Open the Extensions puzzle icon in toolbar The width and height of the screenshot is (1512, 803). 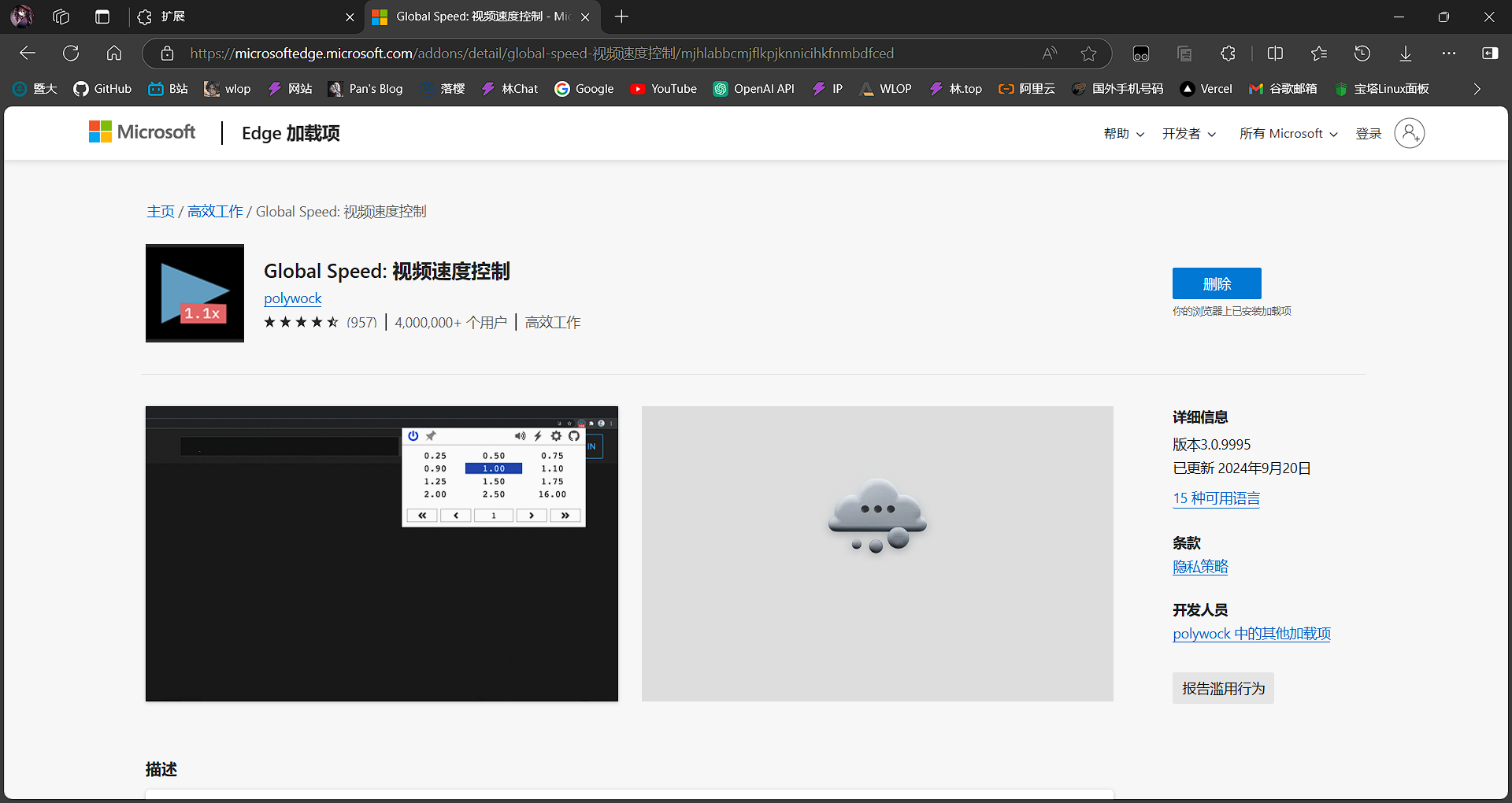point(1228,54)
